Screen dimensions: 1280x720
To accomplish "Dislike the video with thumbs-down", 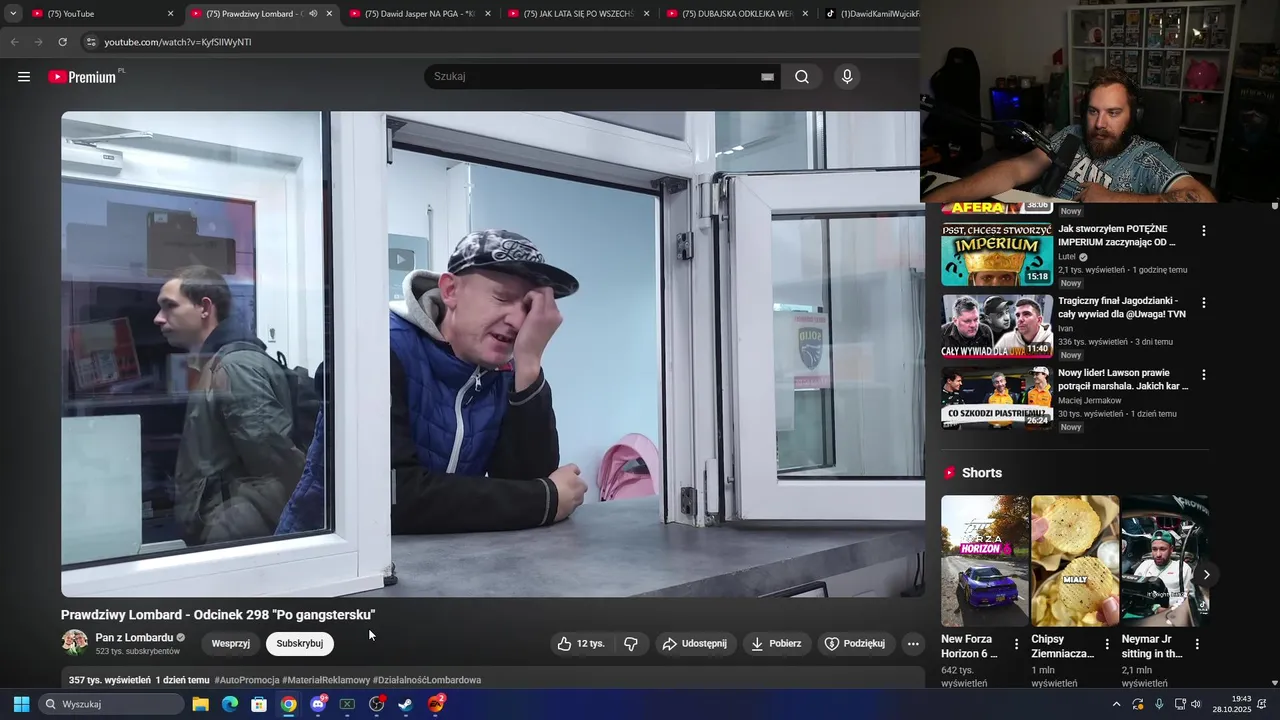I will pyautogui.click(x=631, y=644).
